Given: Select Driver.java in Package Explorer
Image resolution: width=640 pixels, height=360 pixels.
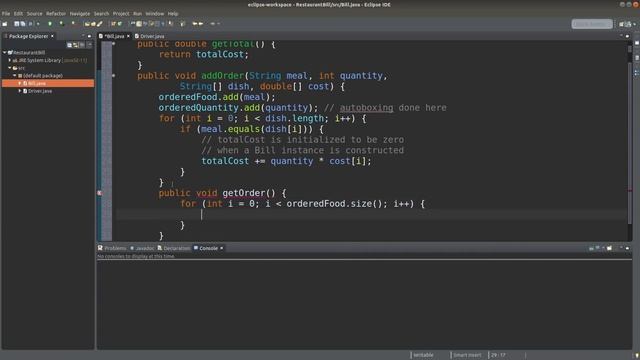Looking at the screenshot, I should 40,91.
